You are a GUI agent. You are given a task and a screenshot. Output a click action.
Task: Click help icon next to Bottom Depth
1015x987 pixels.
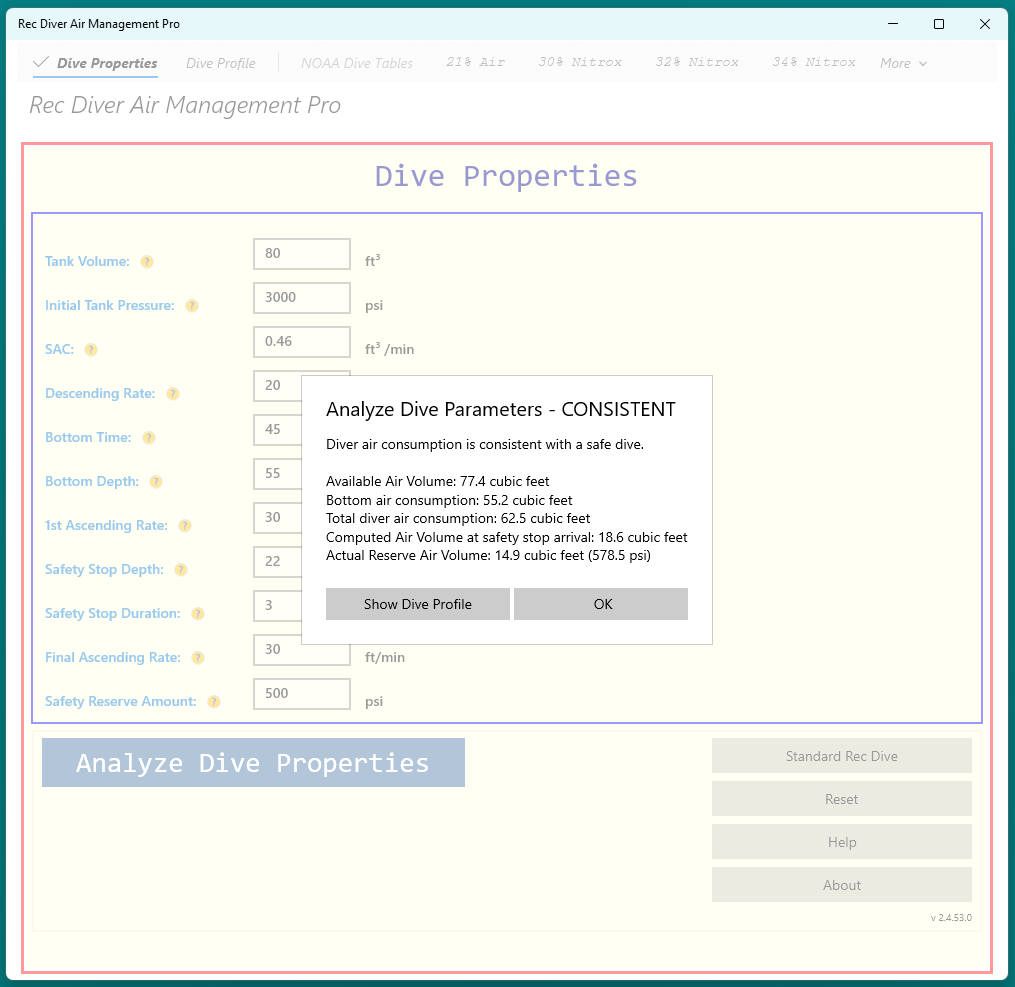[x=156, y=482]
